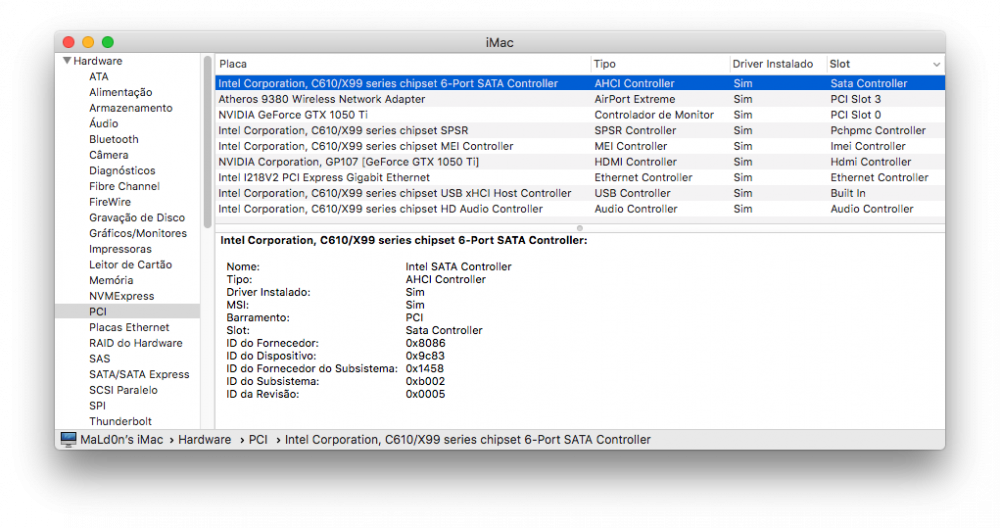Select ATA in the sidebar
This screenshot has width=1000, height=528.
pos(99,77)
